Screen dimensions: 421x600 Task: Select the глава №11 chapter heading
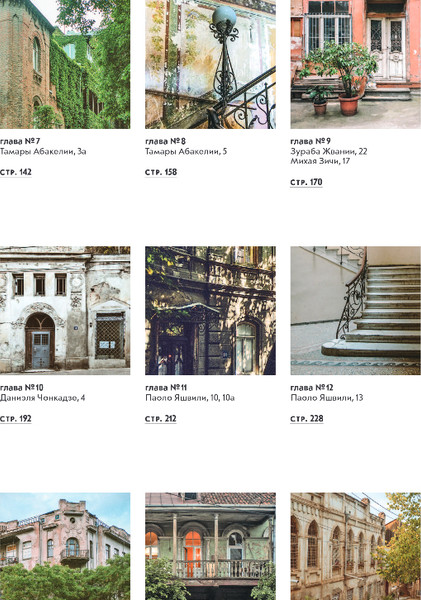point(166,388)
